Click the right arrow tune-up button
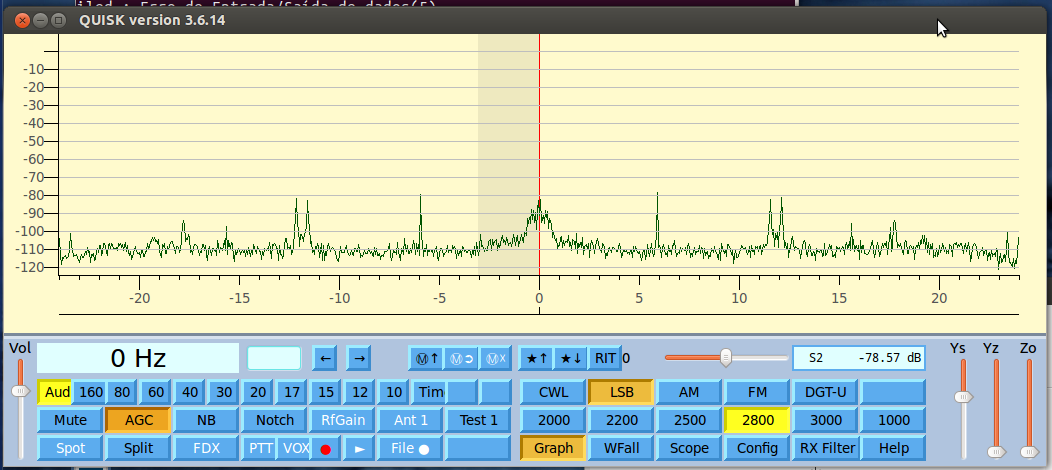Viewport: 1052px width, 470px height. [358, 358]
